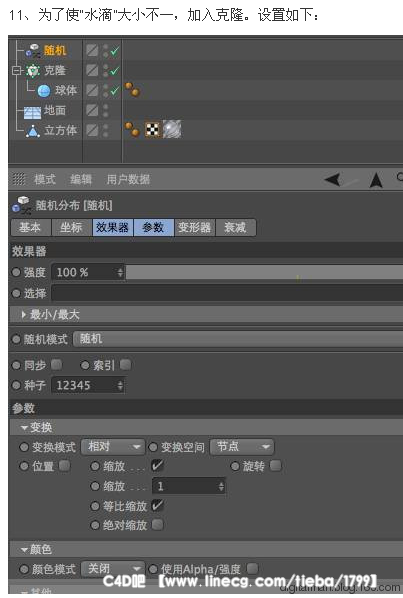Select the checkerboard texture tag on 立方体

[153, 129]
